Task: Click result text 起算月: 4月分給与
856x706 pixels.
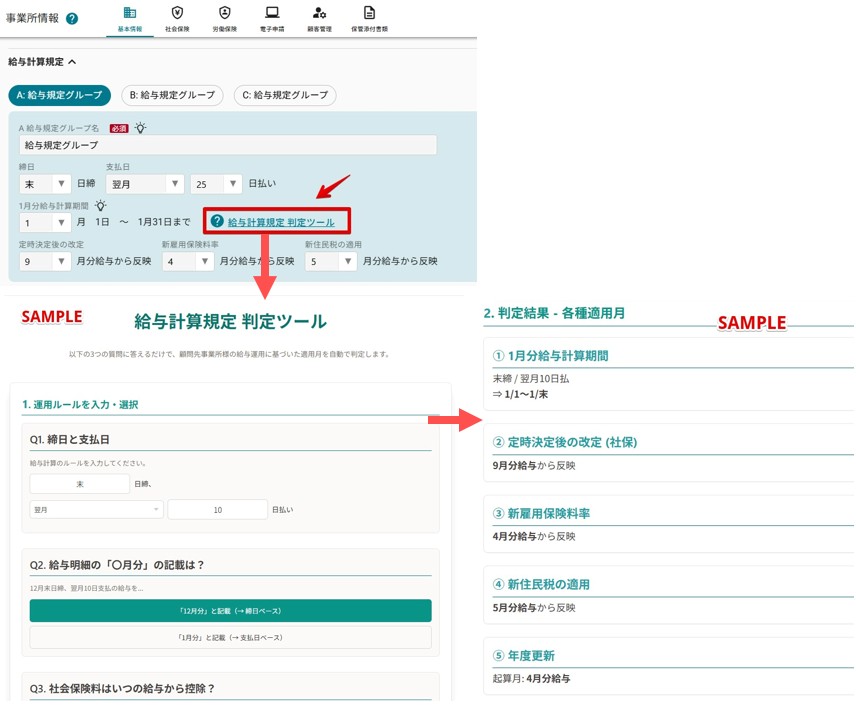Action: (531, 678)
